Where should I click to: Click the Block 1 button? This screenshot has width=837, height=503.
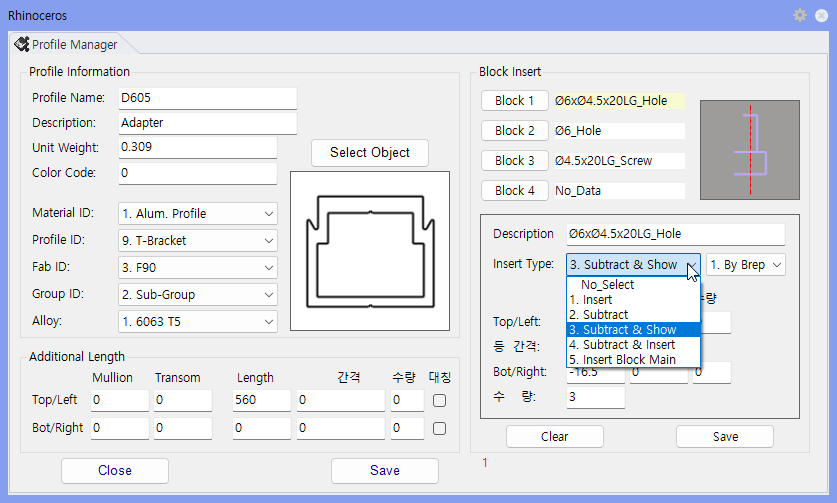tap(515, 100)
